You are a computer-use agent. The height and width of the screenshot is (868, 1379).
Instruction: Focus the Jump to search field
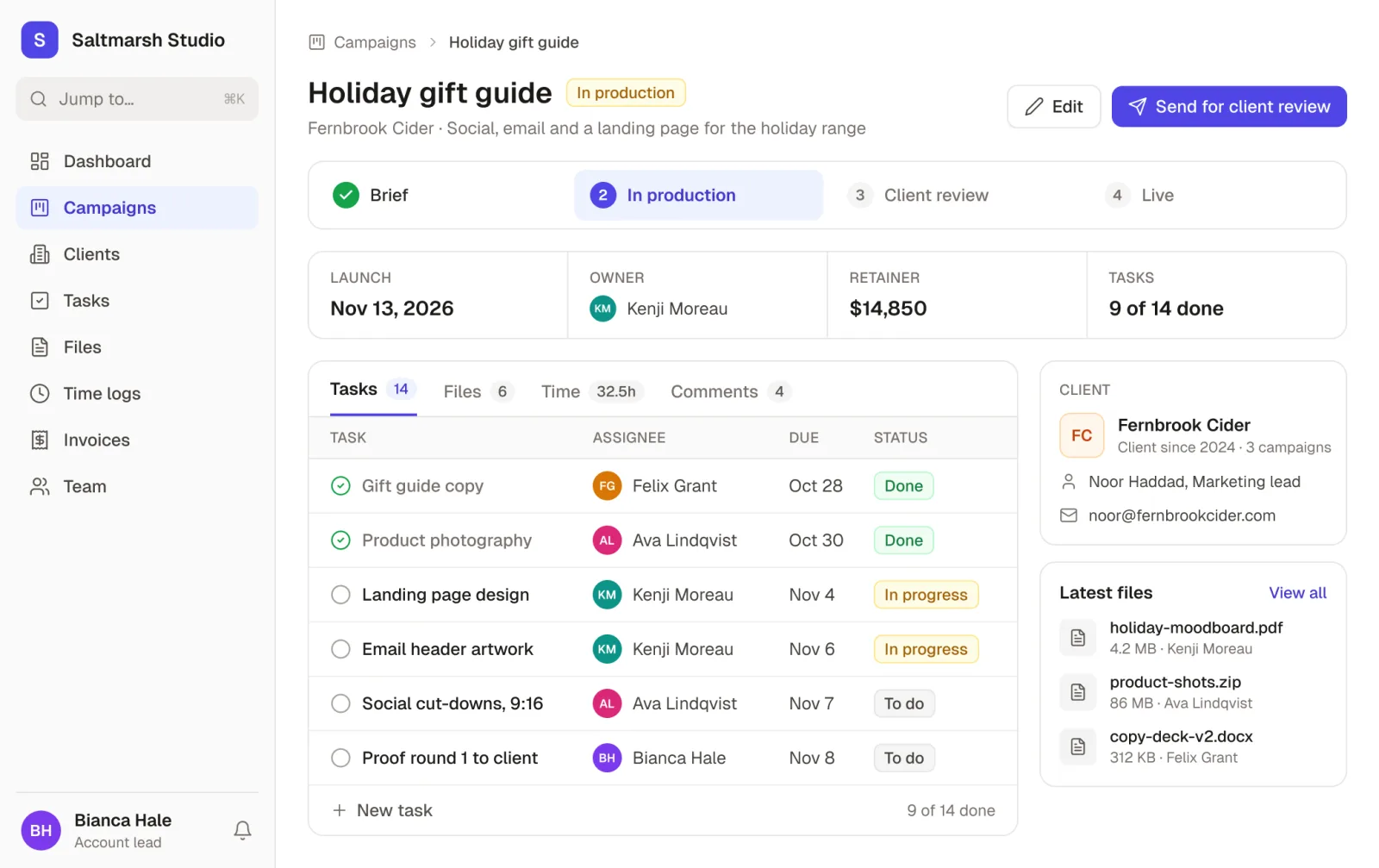coord(137,99)
